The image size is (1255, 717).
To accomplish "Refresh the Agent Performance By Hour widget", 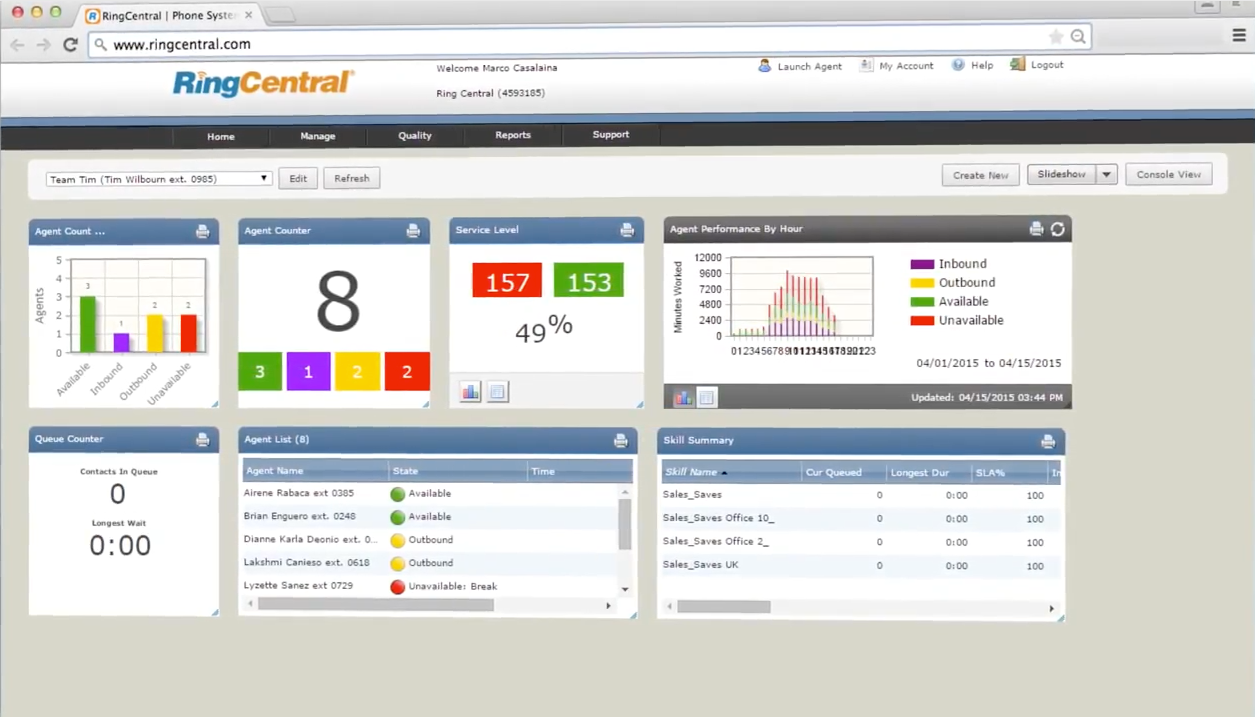I will tap(1058, 229).
